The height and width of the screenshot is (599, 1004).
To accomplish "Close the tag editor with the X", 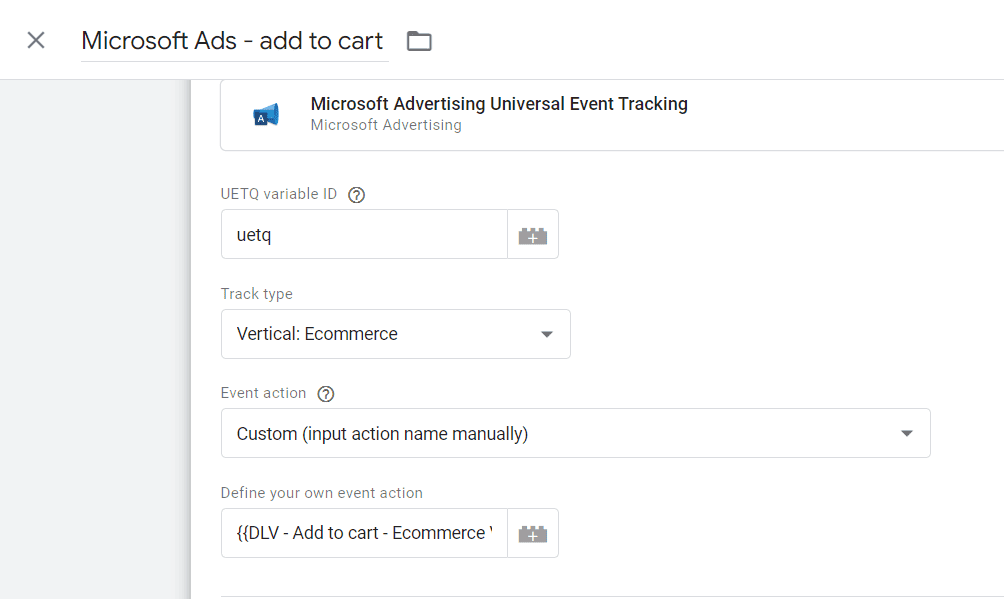I will [x=35, y=40].
